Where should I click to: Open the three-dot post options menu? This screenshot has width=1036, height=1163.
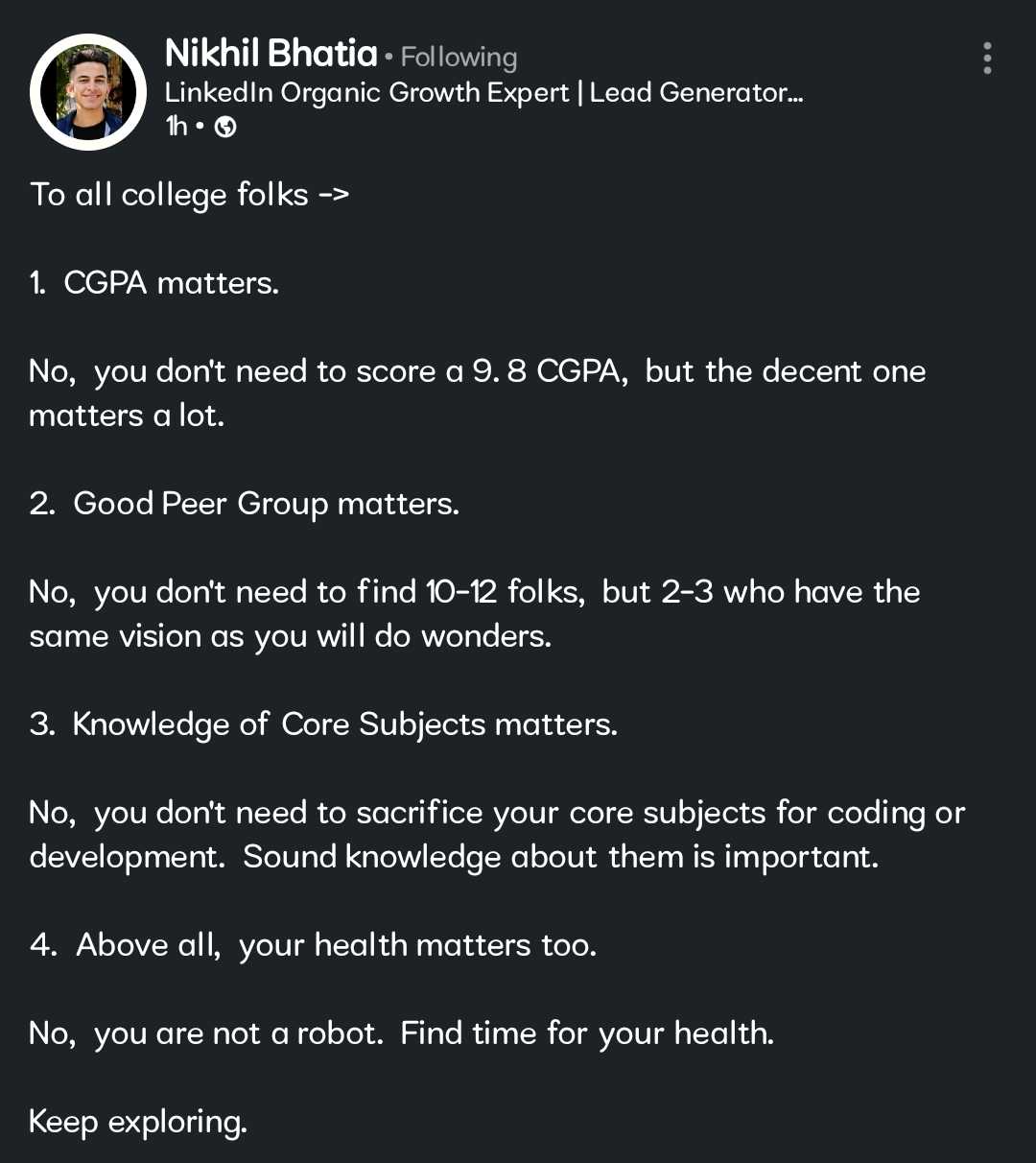(987, 59)
